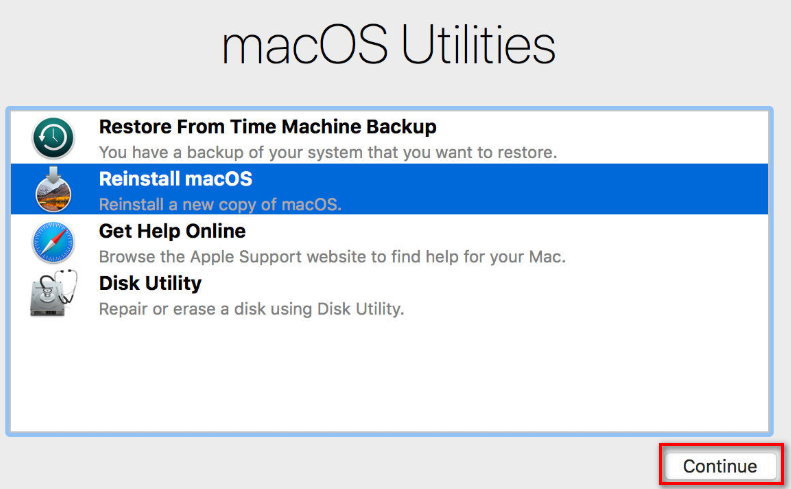Select the Reinstall macOS title

click(175, 179)
